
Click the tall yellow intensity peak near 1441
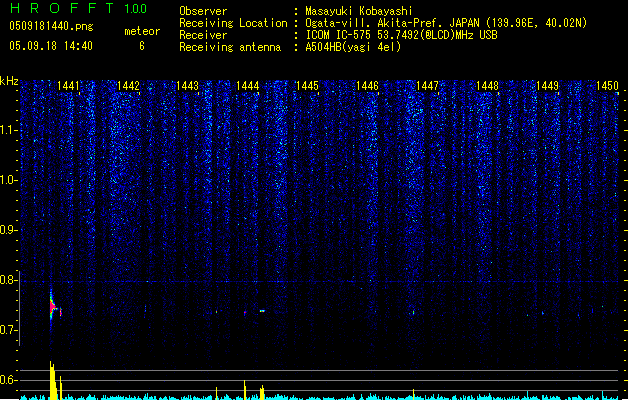(53, 380)
